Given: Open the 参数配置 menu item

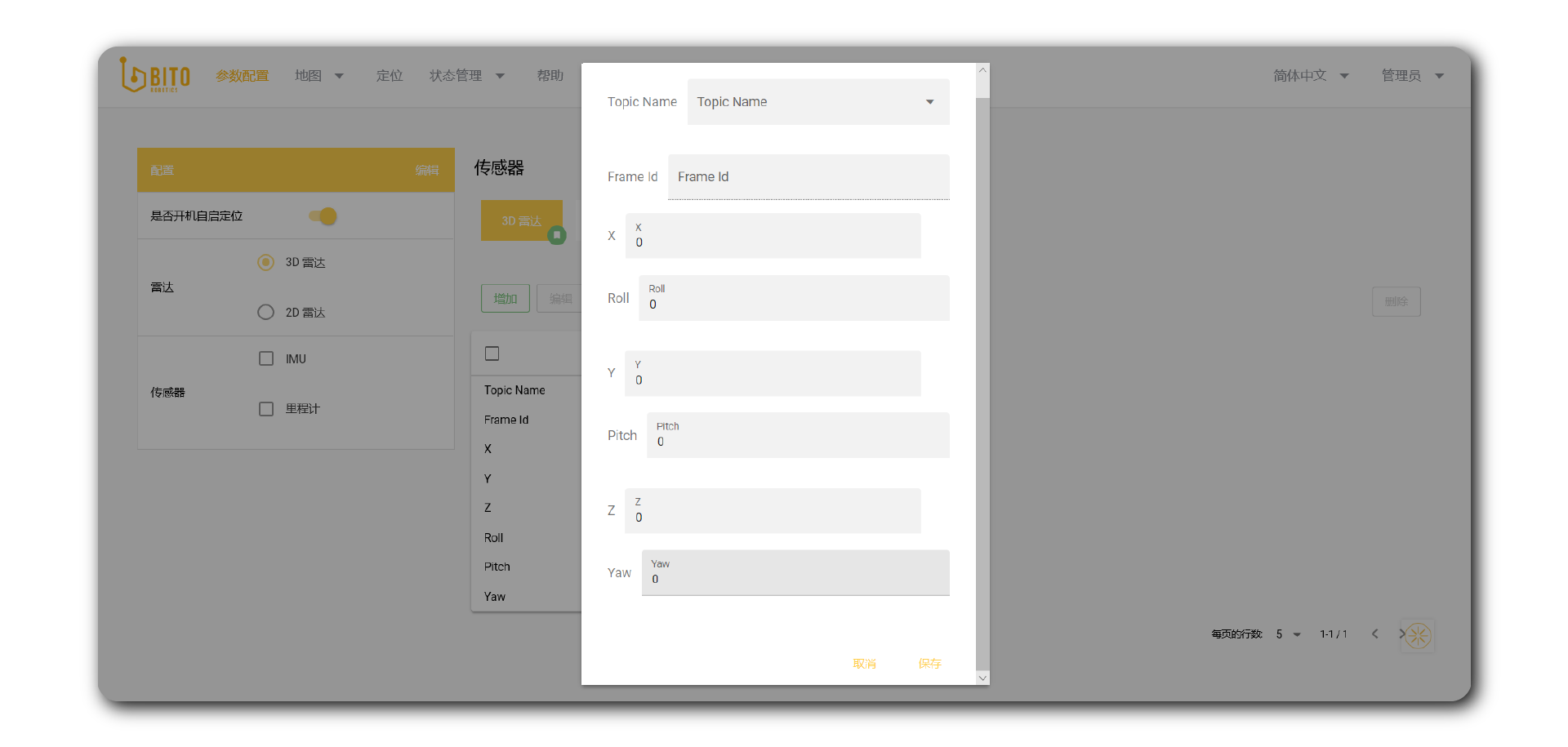Looking at the screenshot, I should (x=243, y=76).
